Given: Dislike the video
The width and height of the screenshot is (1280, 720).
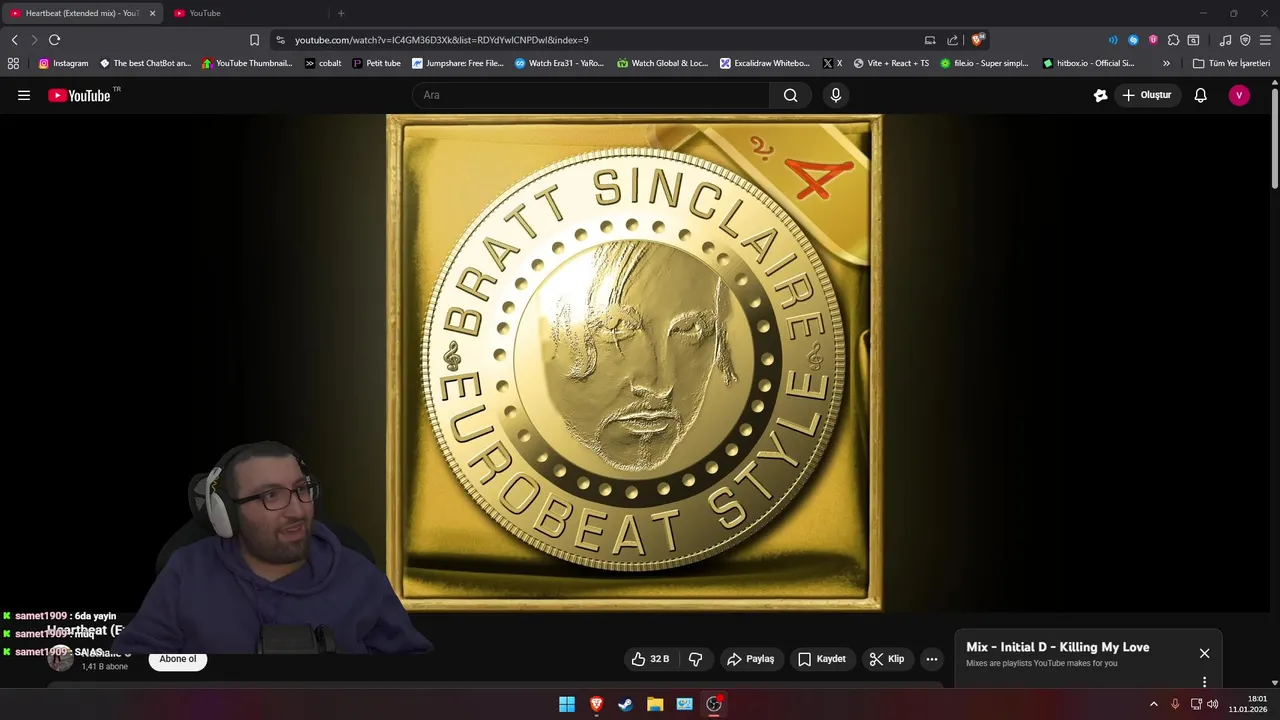Looking at the screenshot, I should [x=696, y=659].
